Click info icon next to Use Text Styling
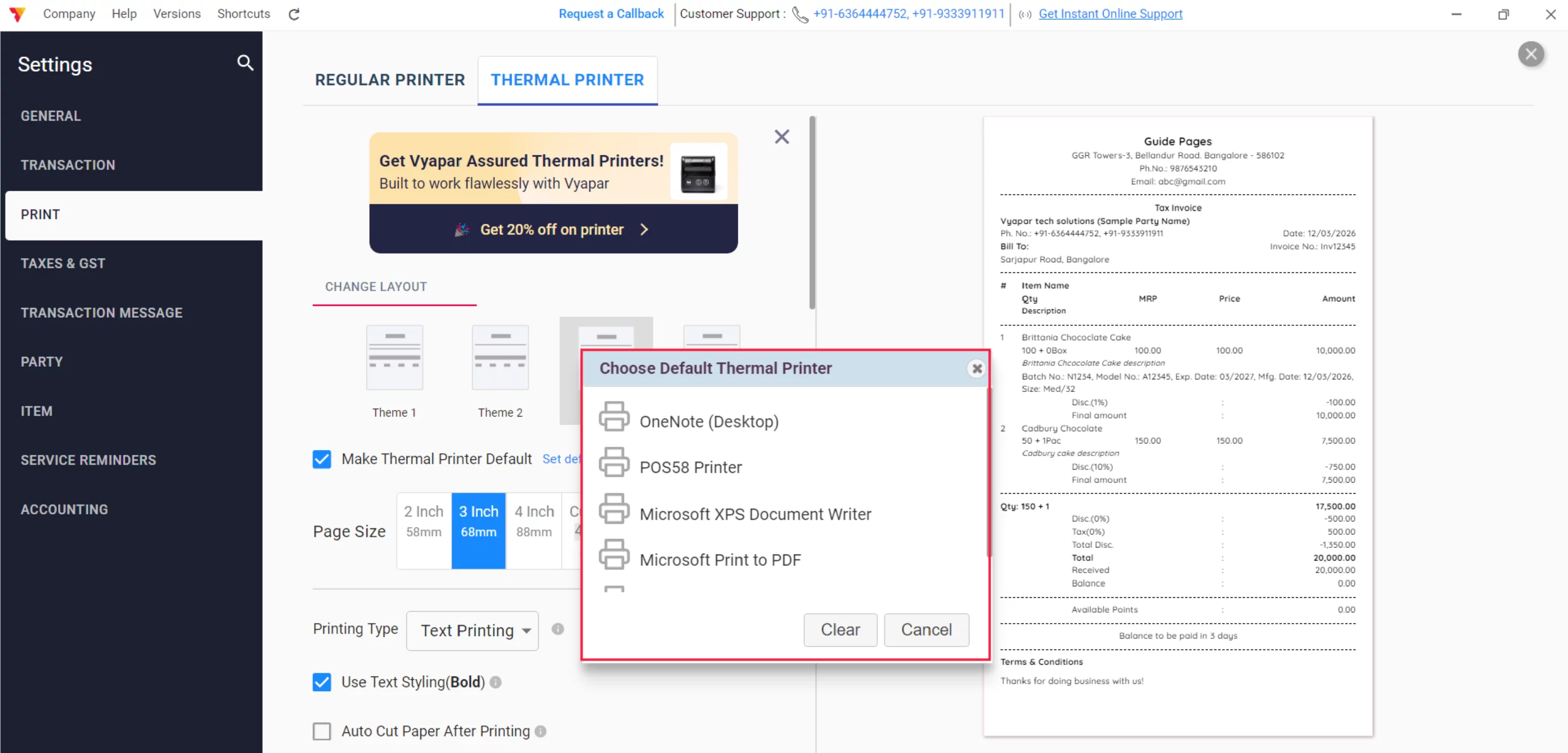This screenshot has width=1568, height=753. pyautogui.click(x=496, y=682)
